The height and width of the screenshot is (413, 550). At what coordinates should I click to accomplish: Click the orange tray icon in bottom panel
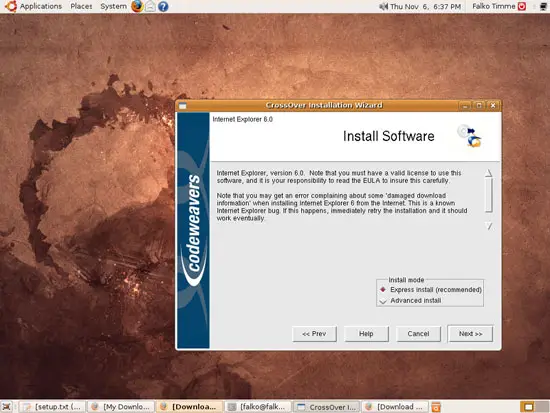coord(436,407)
